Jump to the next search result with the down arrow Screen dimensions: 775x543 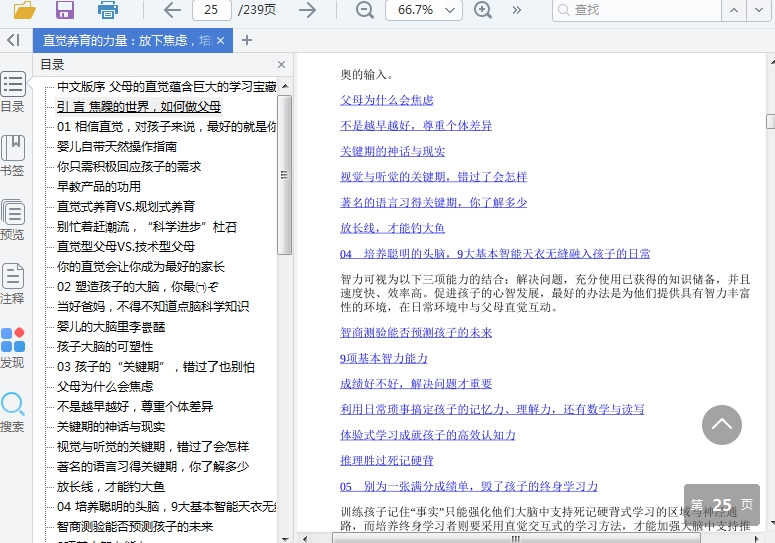click(x=759, y=10)
